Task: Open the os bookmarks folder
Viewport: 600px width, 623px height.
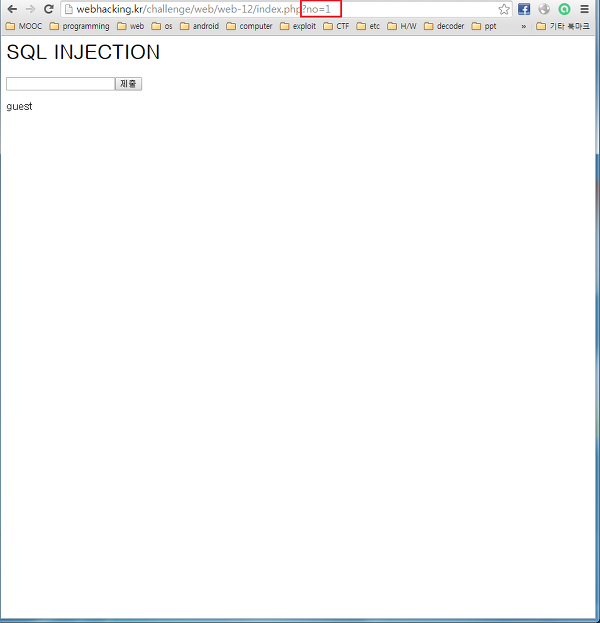Action: click(x=162, y=26)
